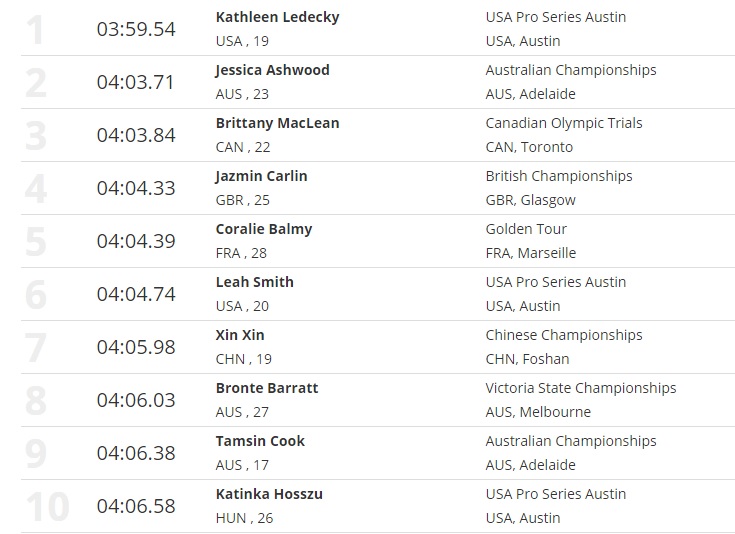Image resolution: width=735 pixels, height=534 pixels.
Task: Click Leah Smith swimmer name
Action: coord(254,282)
